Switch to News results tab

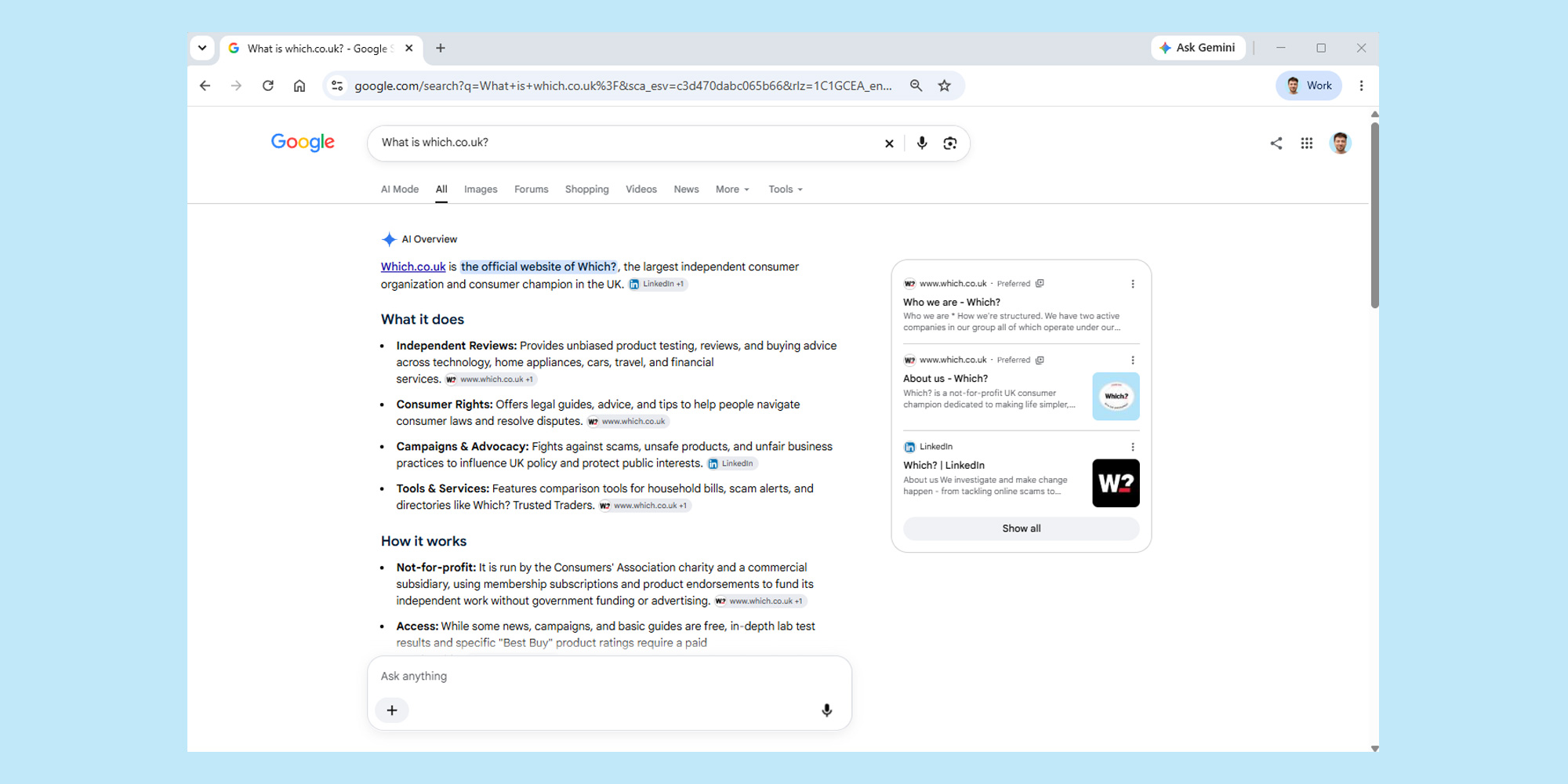tap(686, 189)
